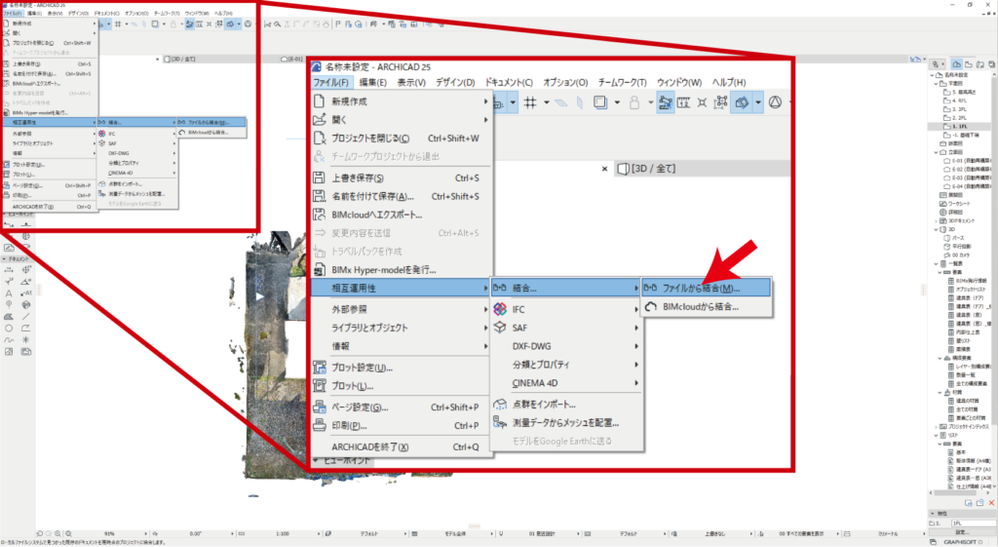This screenshot has height=547, width=998.
Task: Choose BIMcloudから結合... in the enlarged submenu
Action: (706, 306)
